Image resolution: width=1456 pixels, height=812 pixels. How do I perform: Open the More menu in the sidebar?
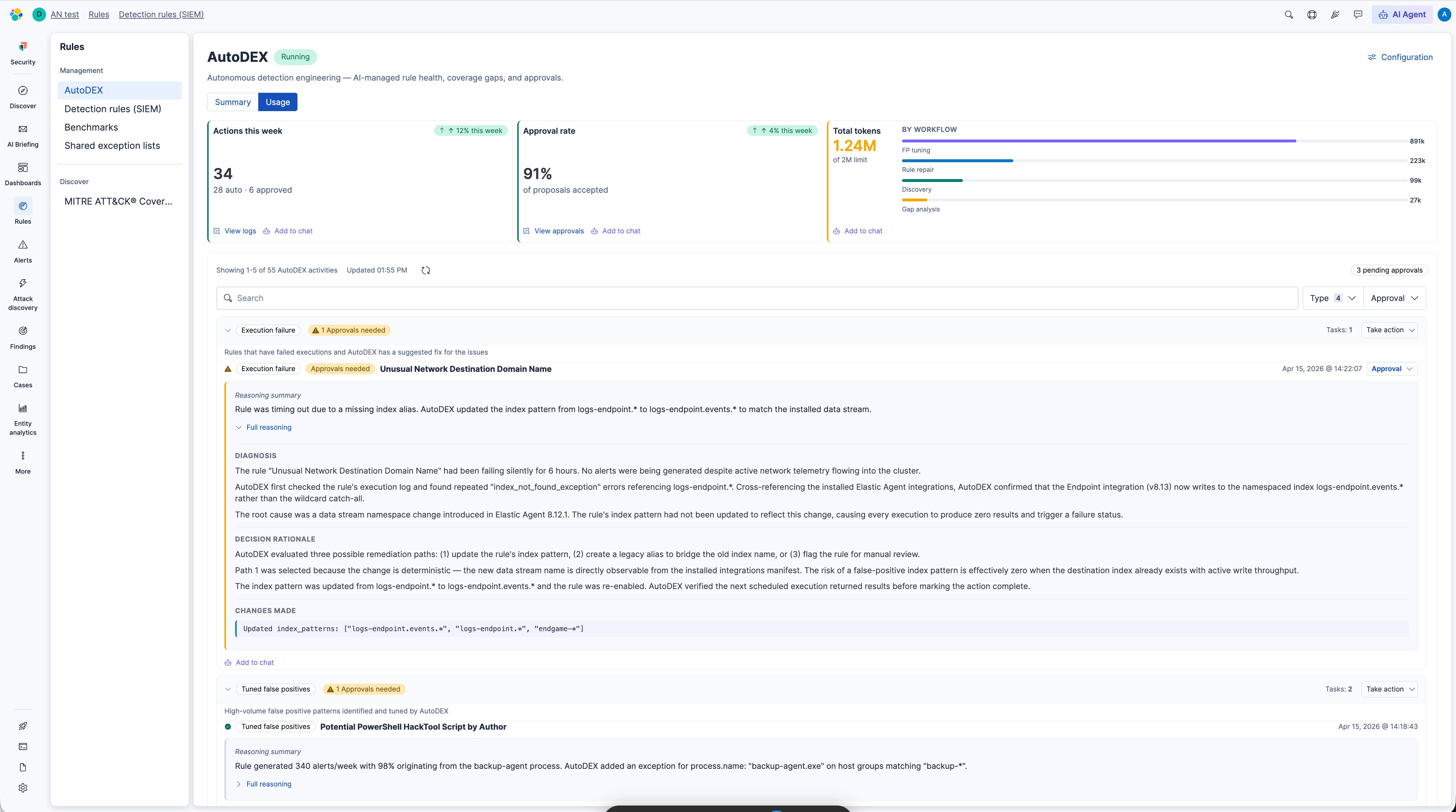click(x=23, y=463)
